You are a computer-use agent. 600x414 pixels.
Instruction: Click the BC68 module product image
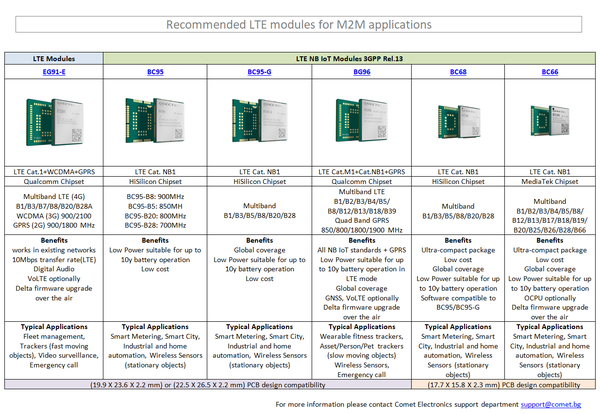point(458,122)
